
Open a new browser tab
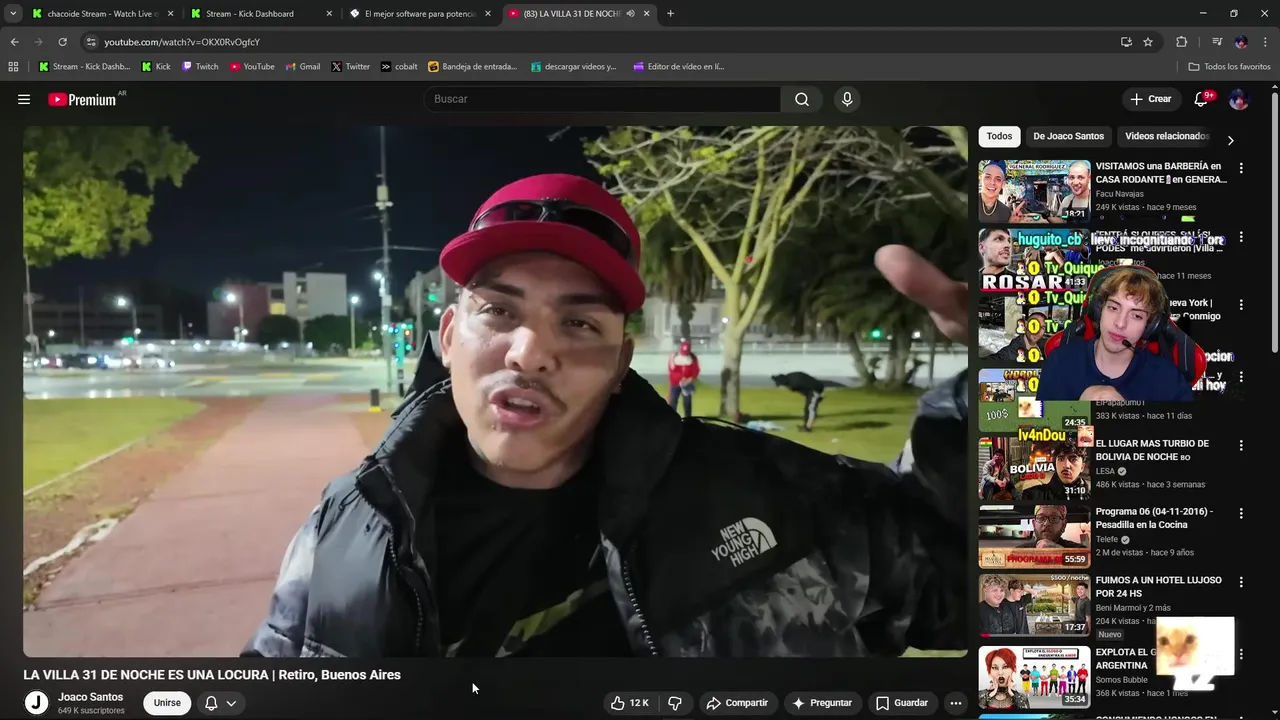[x=670, y=14]
